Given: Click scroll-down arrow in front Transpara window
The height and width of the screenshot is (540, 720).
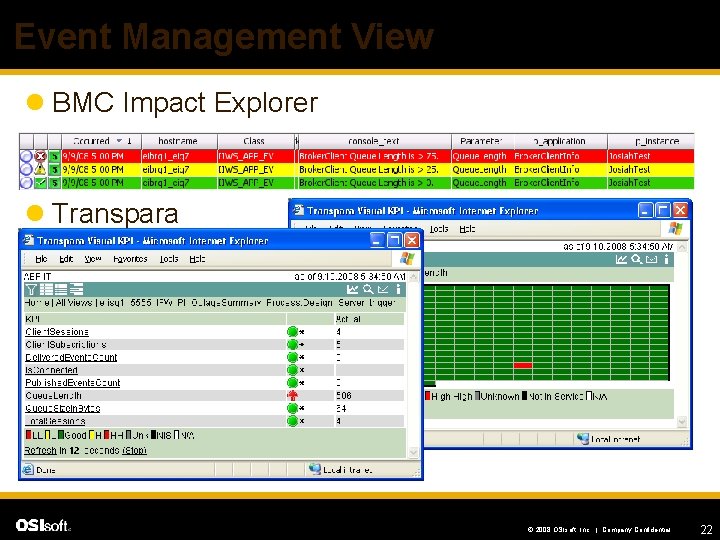Looking at the screenshot, I should [413, 452].
